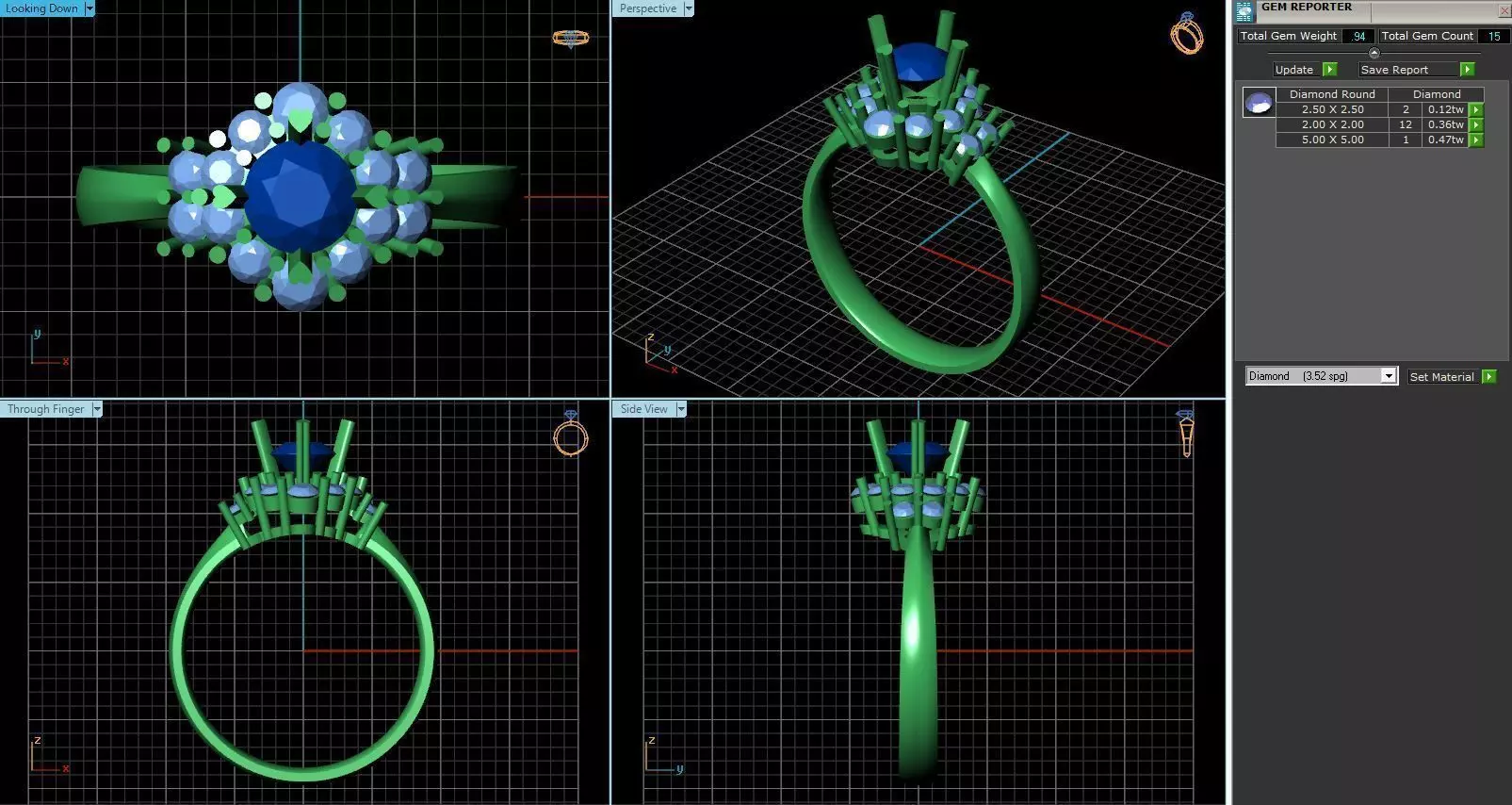Click the green arrow for the 0.36tw row
The height and width of the screenshot is (805, 1512).
click(1476, 125)
